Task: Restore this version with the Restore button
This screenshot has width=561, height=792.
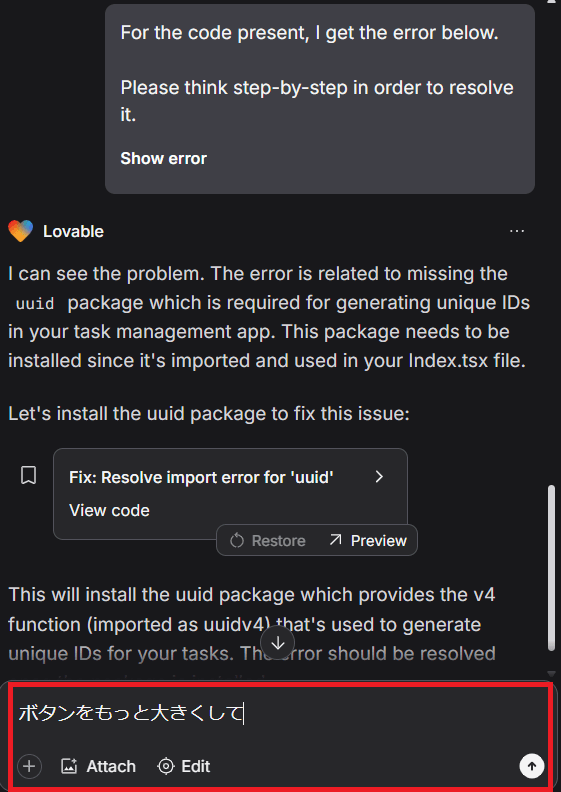Action: click(x=268, y=540)
